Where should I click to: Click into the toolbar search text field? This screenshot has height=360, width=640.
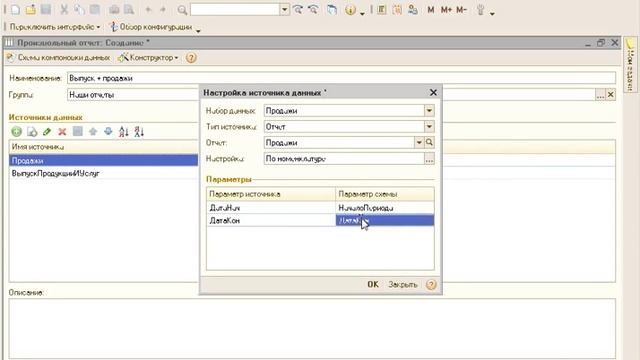pyautogui.click(x=235, y=9)
